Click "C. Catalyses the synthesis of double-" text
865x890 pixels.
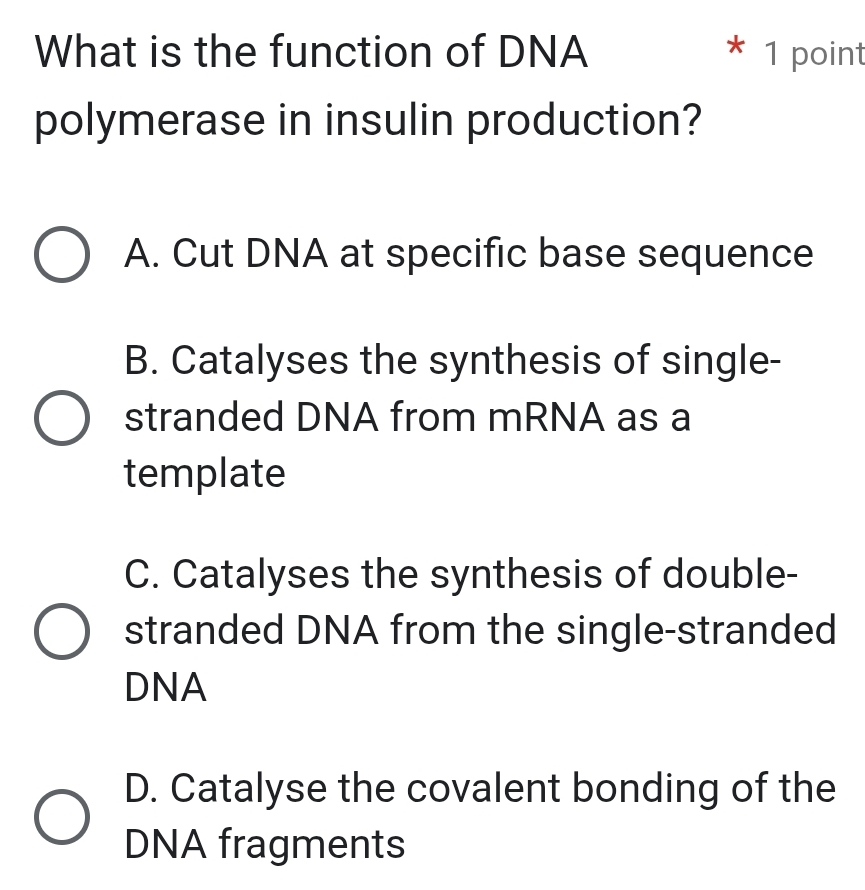point(461,576)
